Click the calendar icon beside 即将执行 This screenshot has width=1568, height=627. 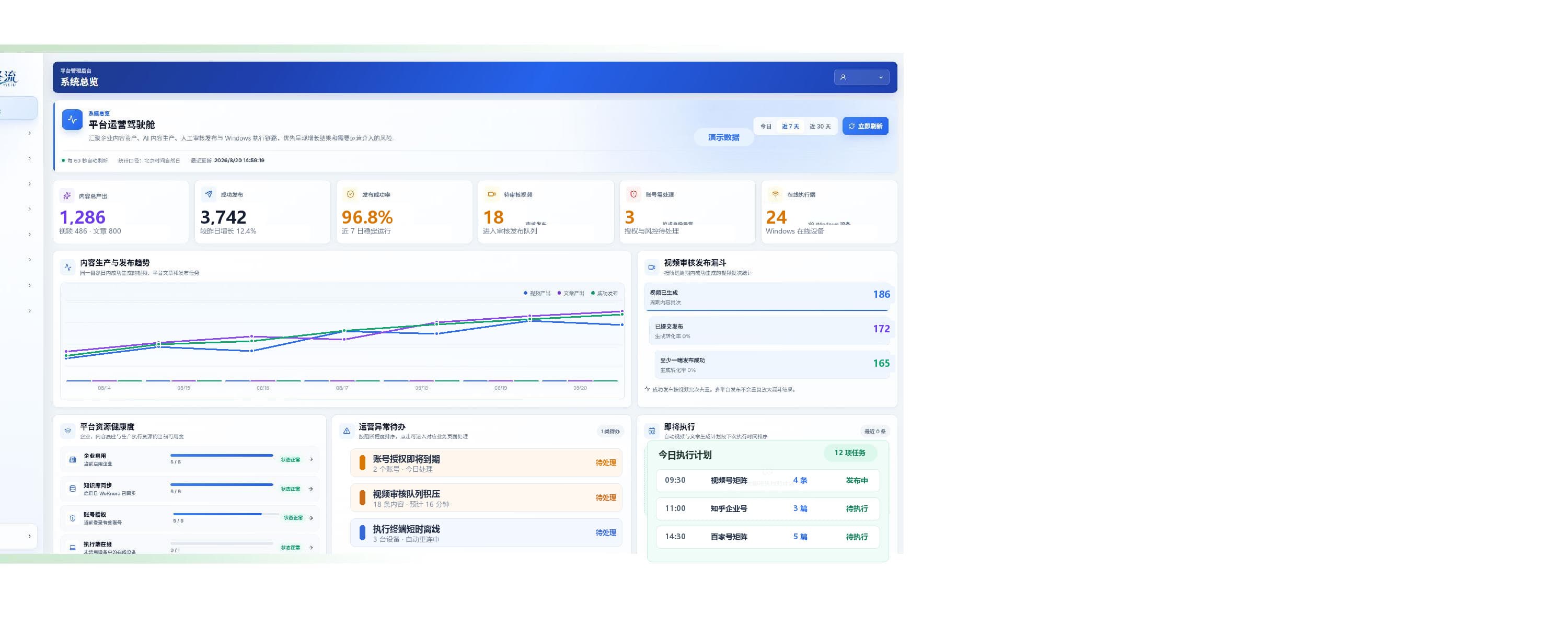652,431
